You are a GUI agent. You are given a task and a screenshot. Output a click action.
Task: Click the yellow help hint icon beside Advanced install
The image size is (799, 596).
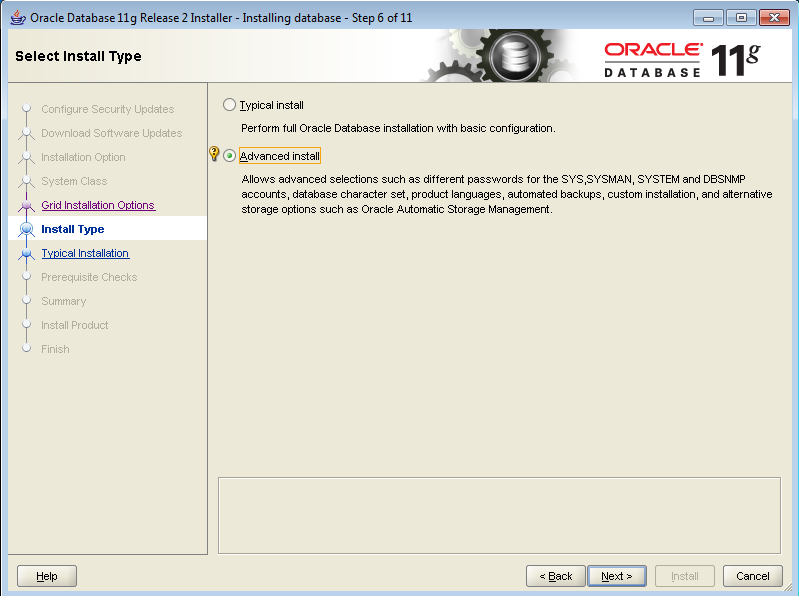tap(214, 153)
